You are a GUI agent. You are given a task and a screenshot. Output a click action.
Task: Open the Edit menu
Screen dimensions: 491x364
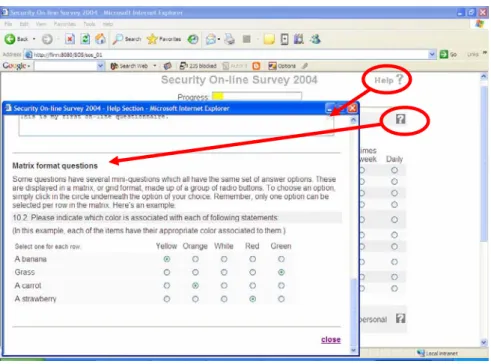tap(24, 24)
